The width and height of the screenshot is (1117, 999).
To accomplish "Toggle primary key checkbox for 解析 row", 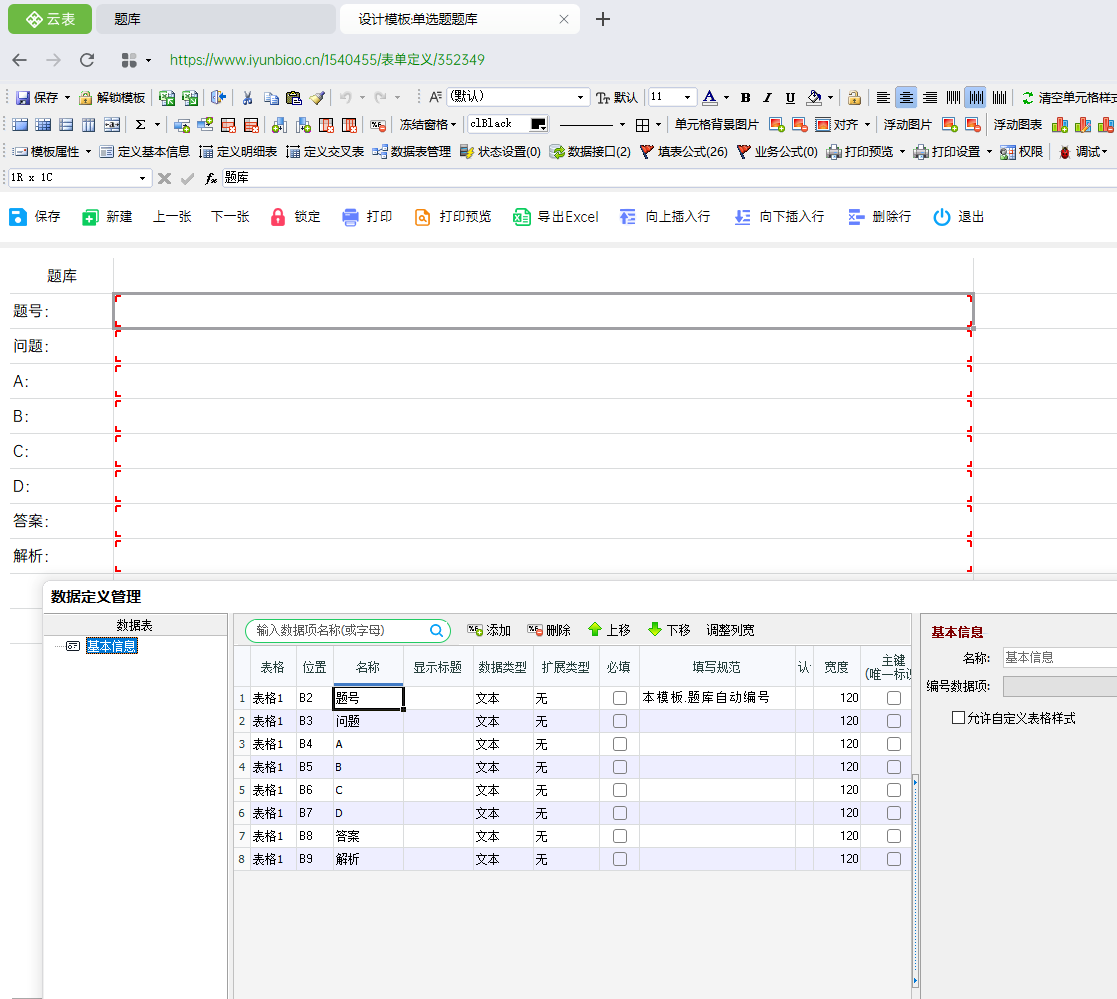I will [893, 859].
